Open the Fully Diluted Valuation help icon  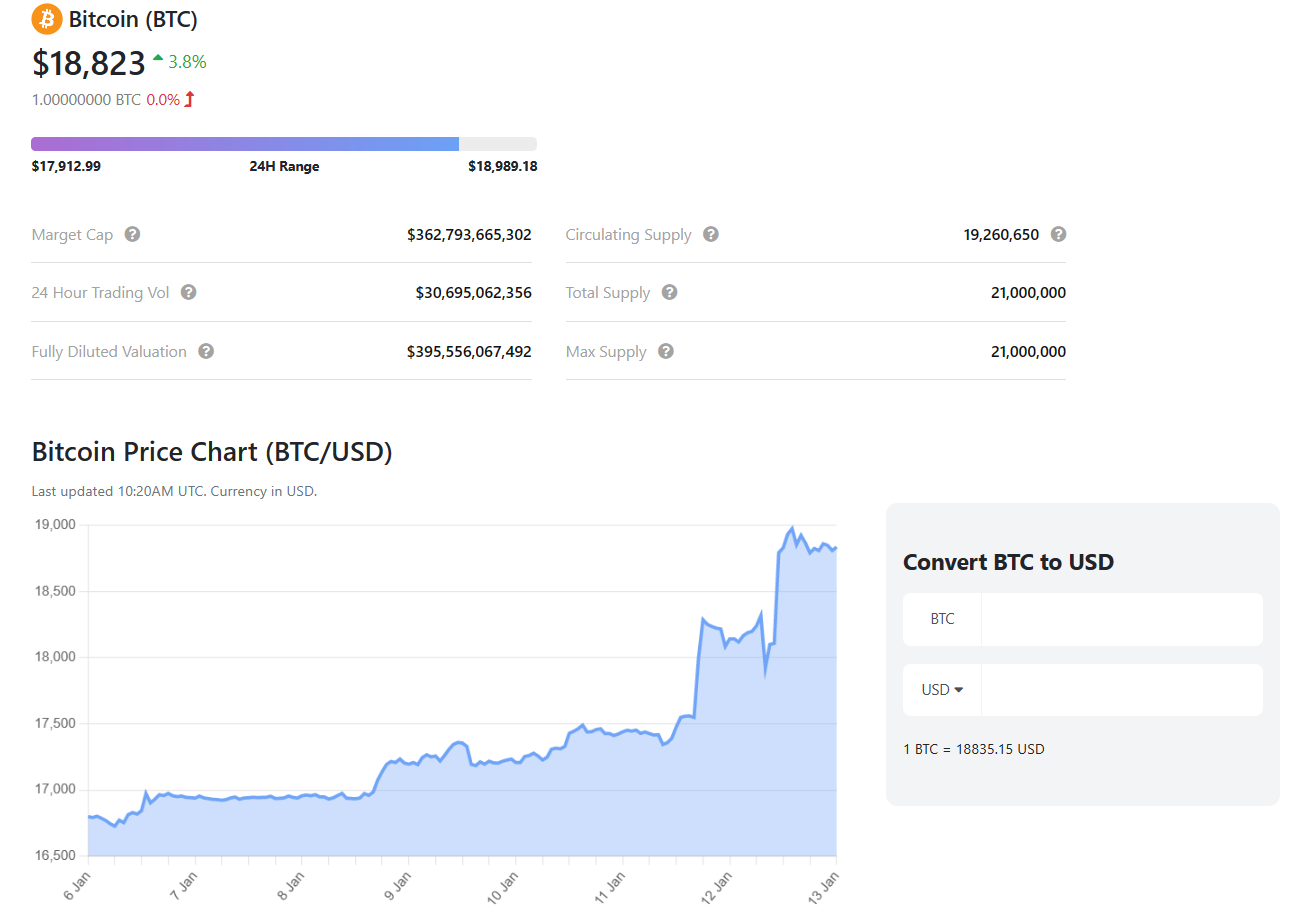pos(206,351)
